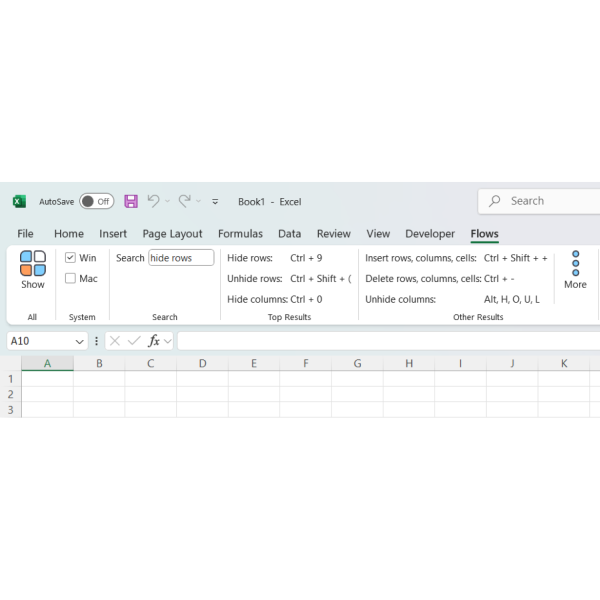Screen dimensions: 600x600
Task: Open the Undo history dropdown arrow
Action: click(x=167, y=201)
